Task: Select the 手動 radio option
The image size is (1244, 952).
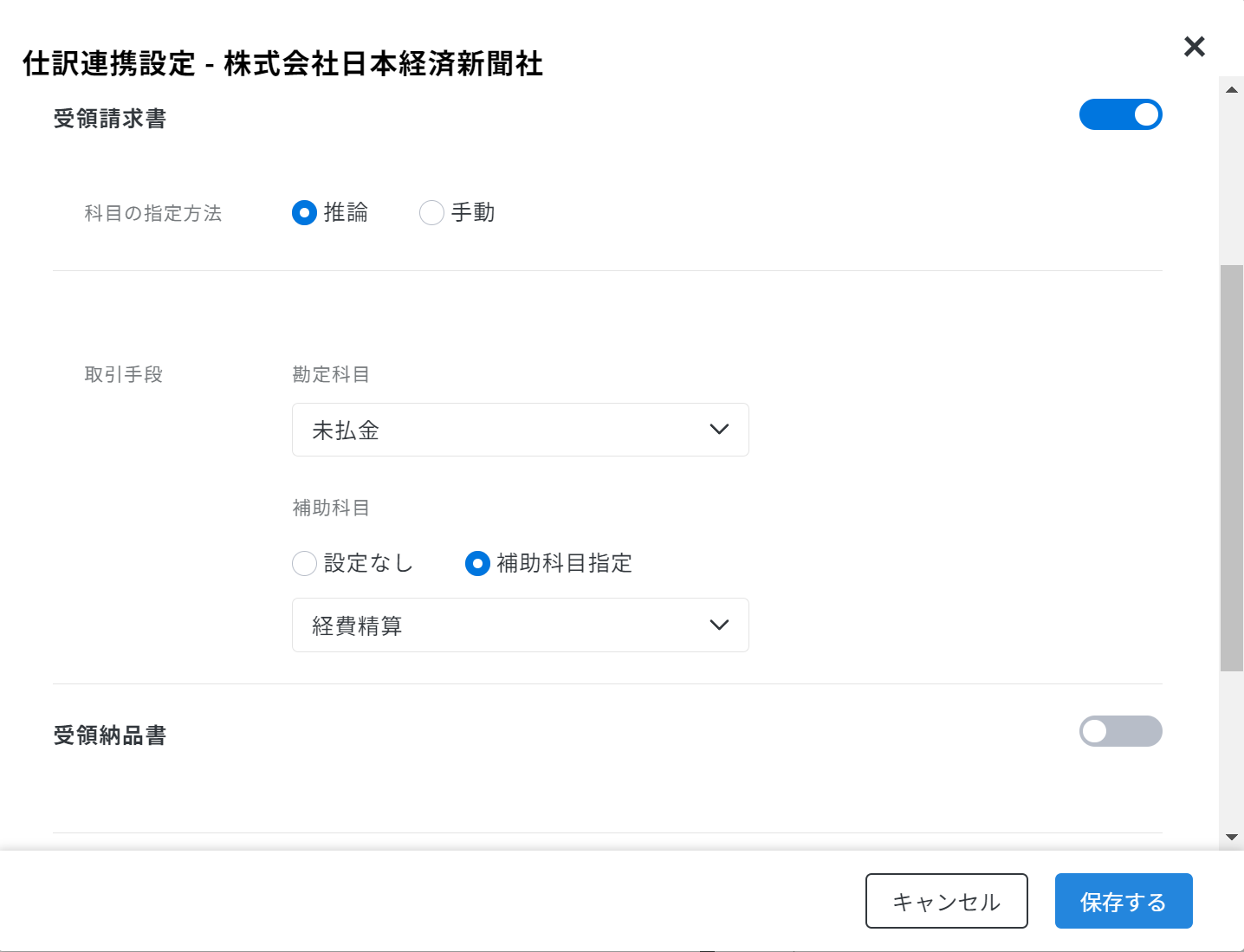Action: pyautogui.click(x=431, y=212)
